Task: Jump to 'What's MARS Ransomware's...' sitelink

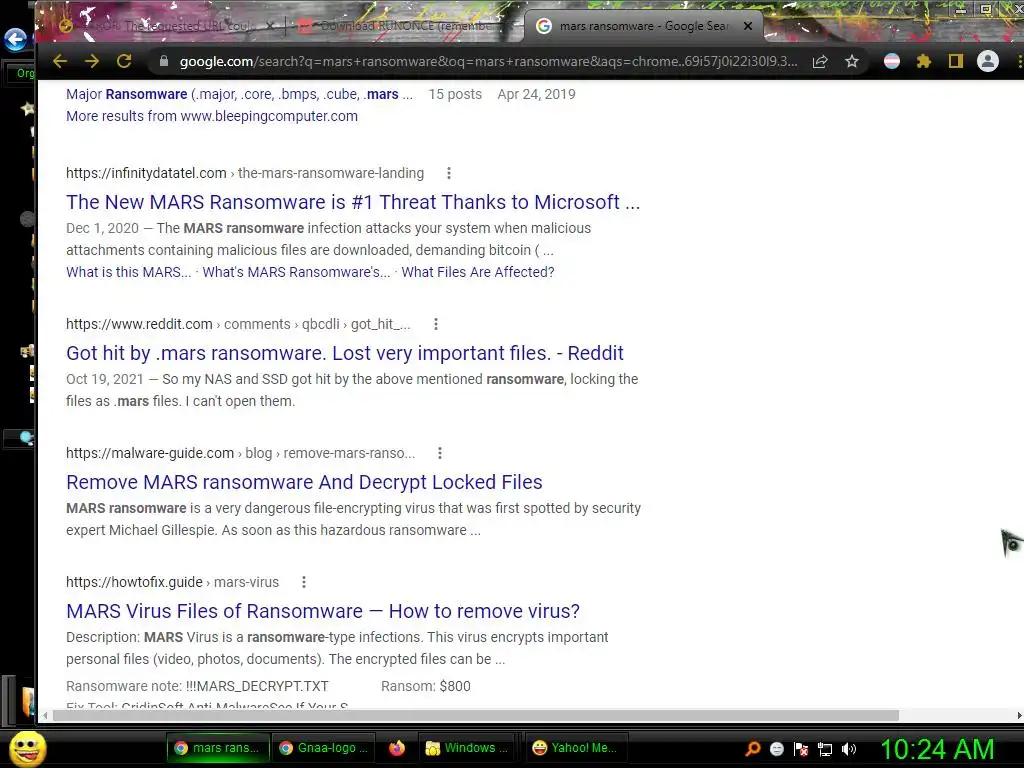Action: (296, 272)
